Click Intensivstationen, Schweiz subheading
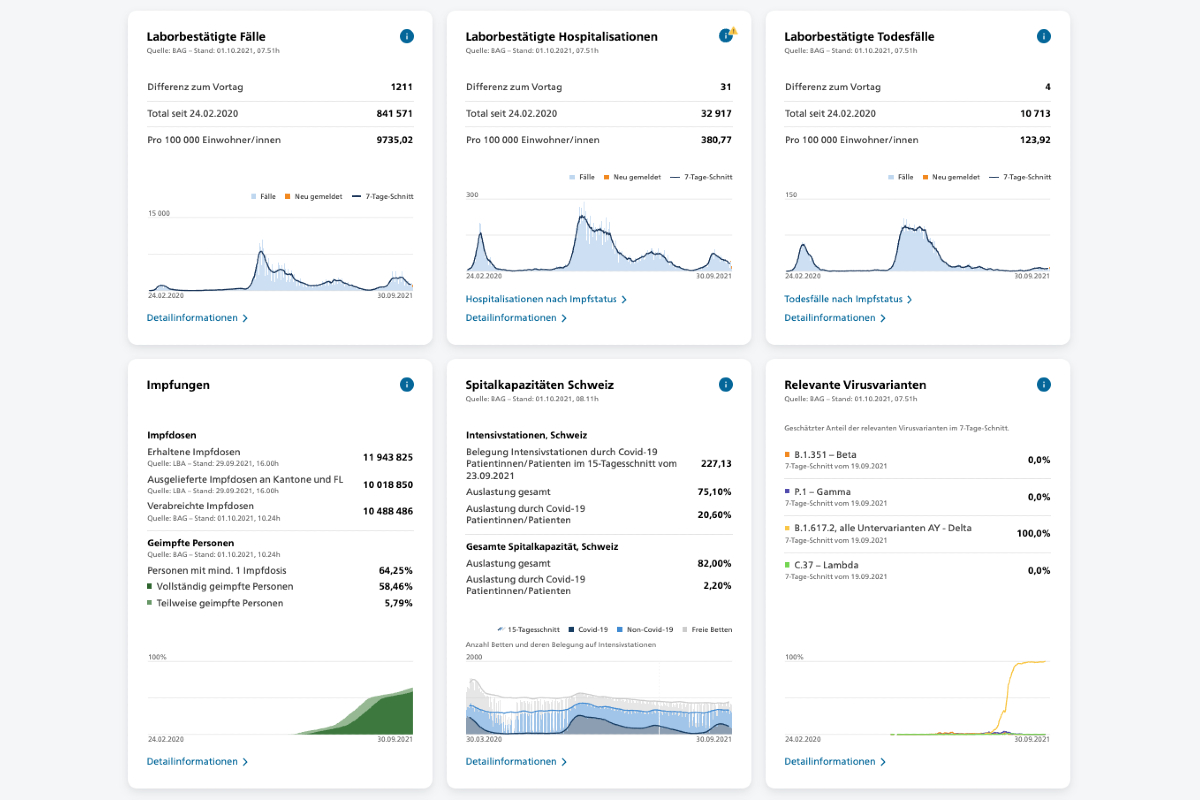Screen dimensions: 1200x800 pos(526,435)
